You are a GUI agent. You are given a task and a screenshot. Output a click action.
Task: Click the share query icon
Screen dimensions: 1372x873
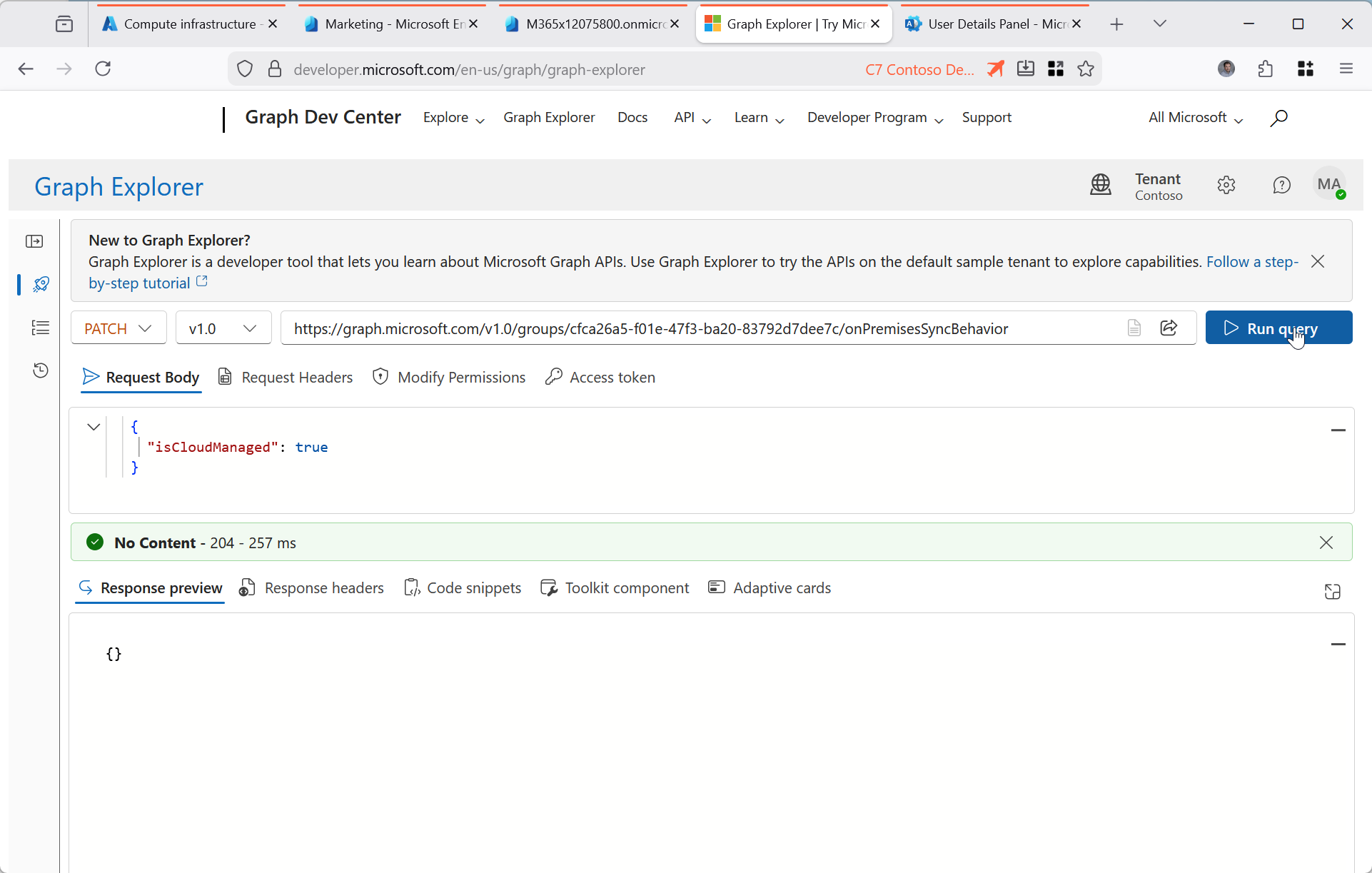click(1169, 328)
